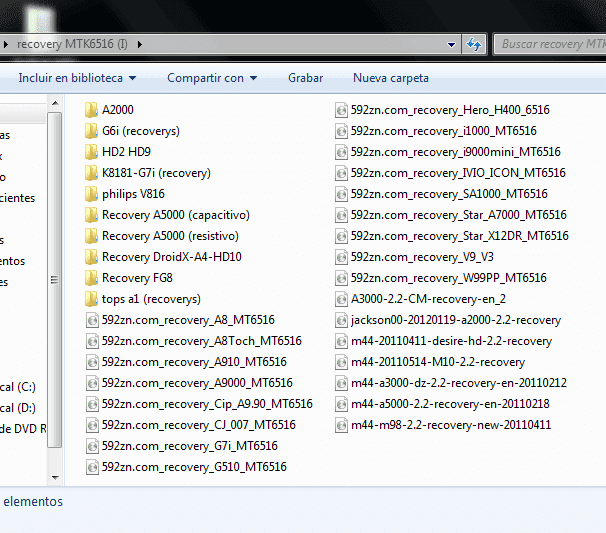Select the G6i (recoverys) folder icon
Viewport: 606px width, 533px height.
[91, 131]
